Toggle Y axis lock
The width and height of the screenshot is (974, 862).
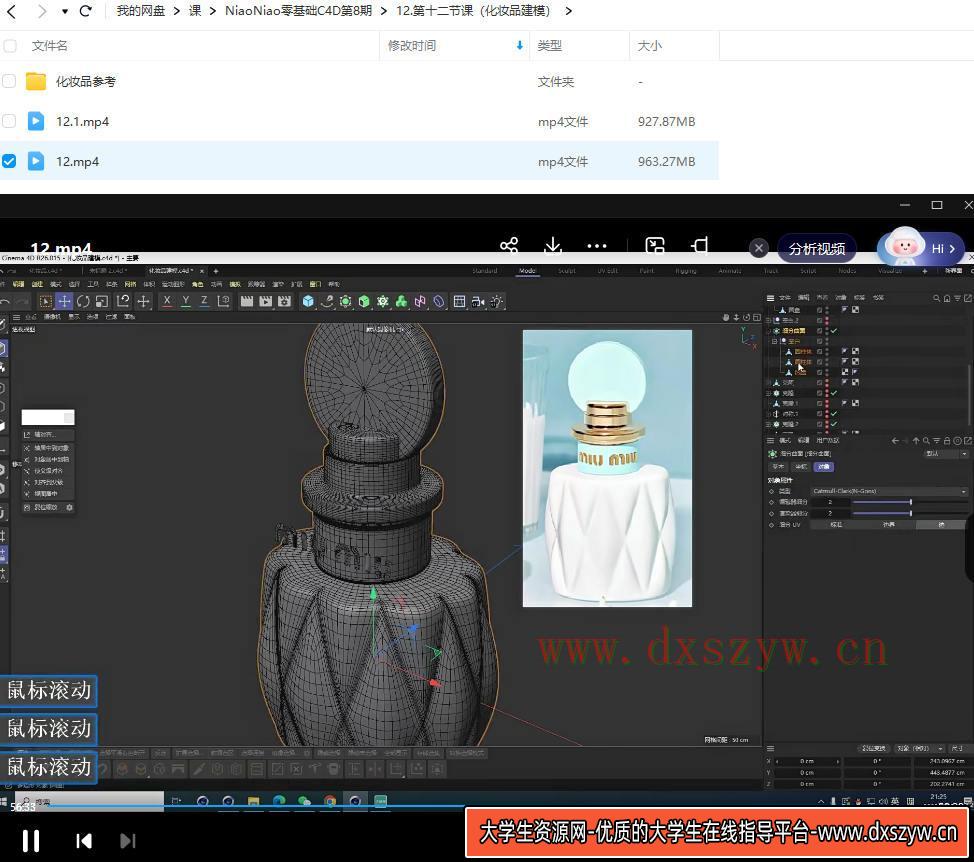click(x=186, y=302)
